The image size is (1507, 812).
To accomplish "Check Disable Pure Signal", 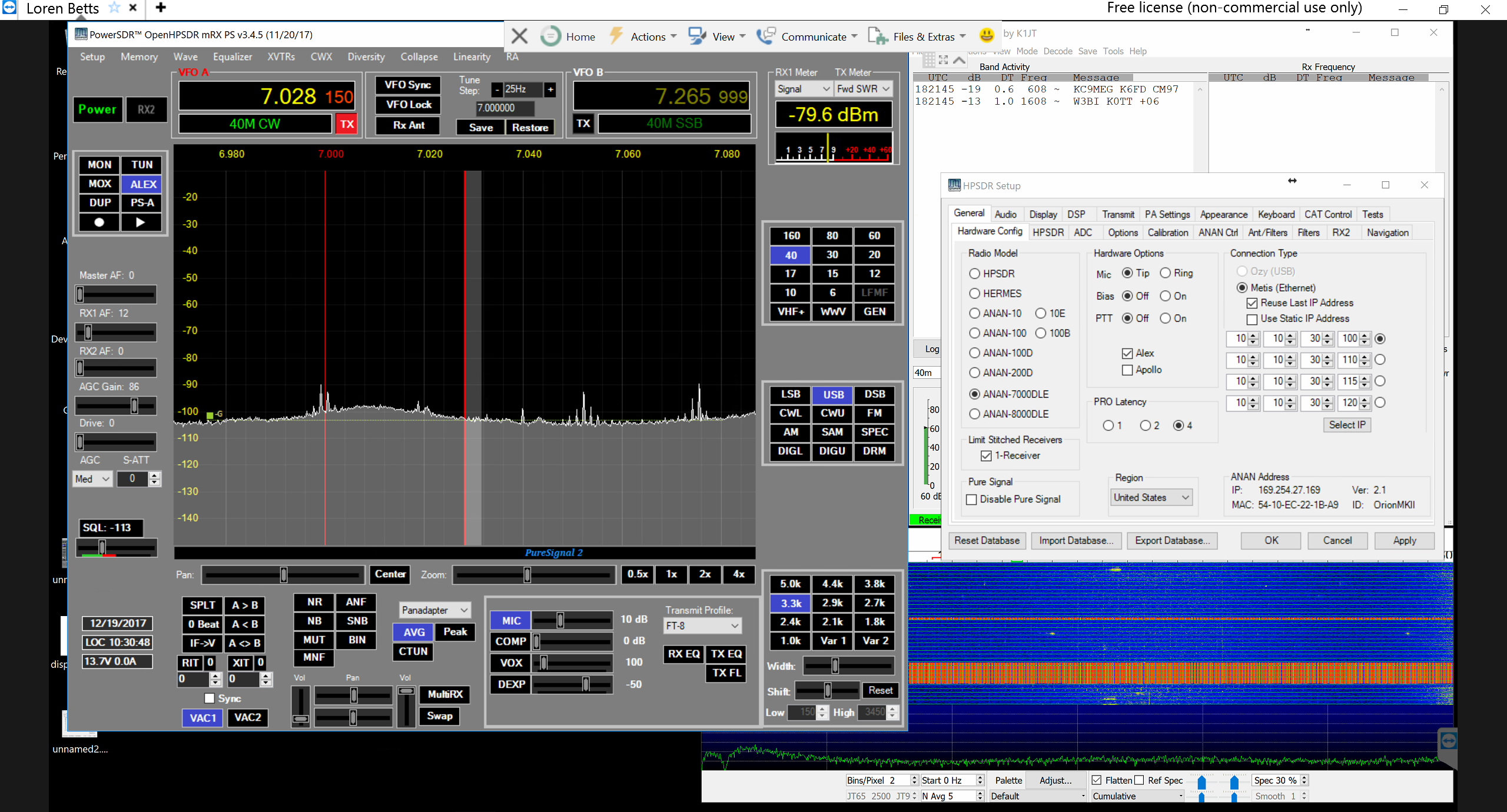I will (x=972, y=500).
